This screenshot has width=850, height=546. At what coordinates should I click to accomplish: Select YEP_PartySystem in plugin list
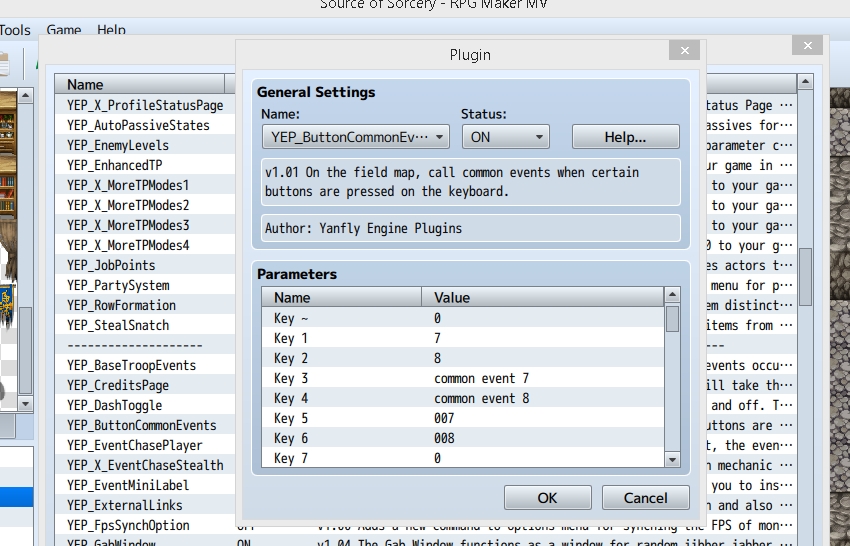tap(119, 285)
